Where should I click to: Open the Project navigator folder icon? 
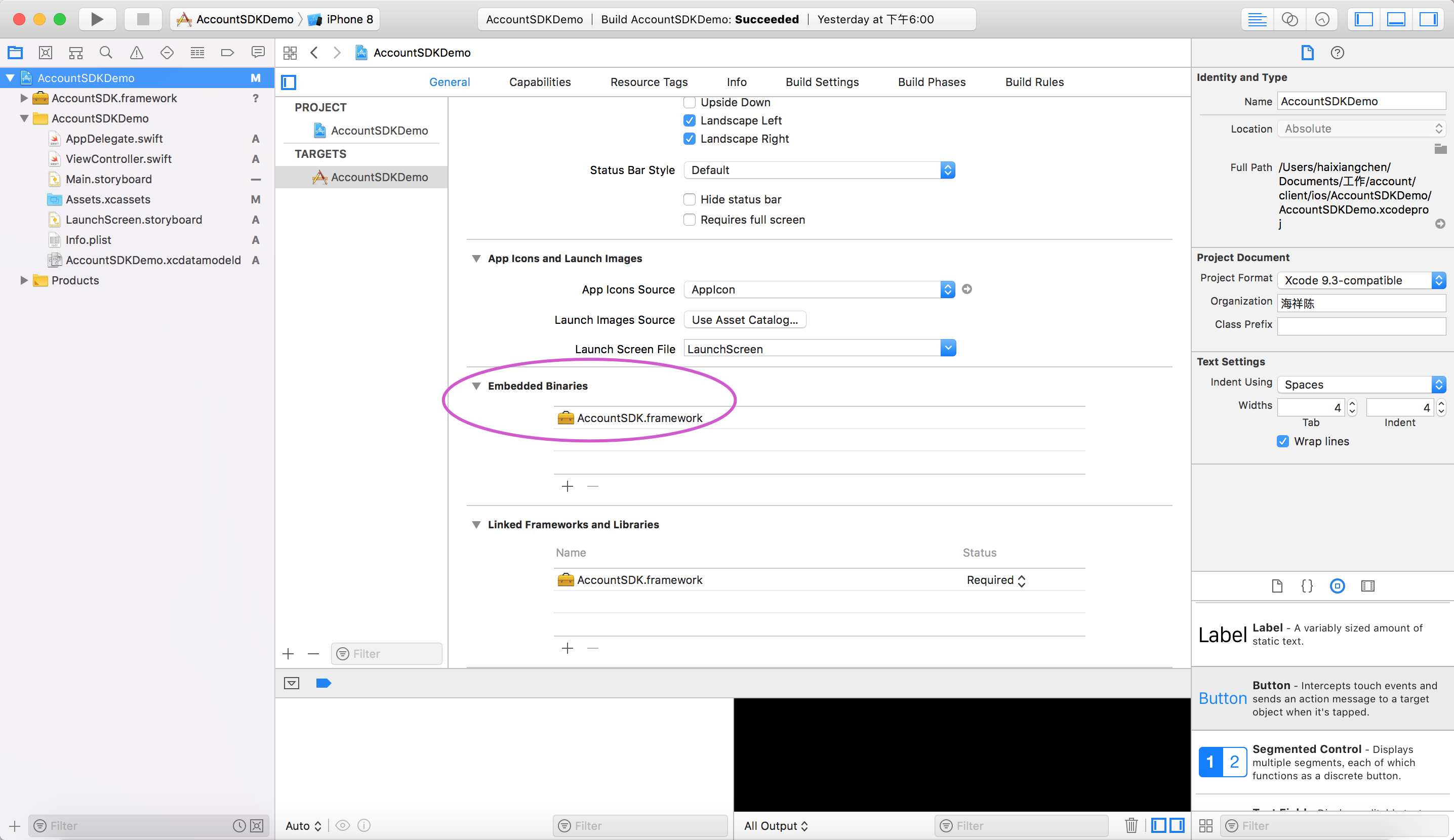tap(15, 53)
